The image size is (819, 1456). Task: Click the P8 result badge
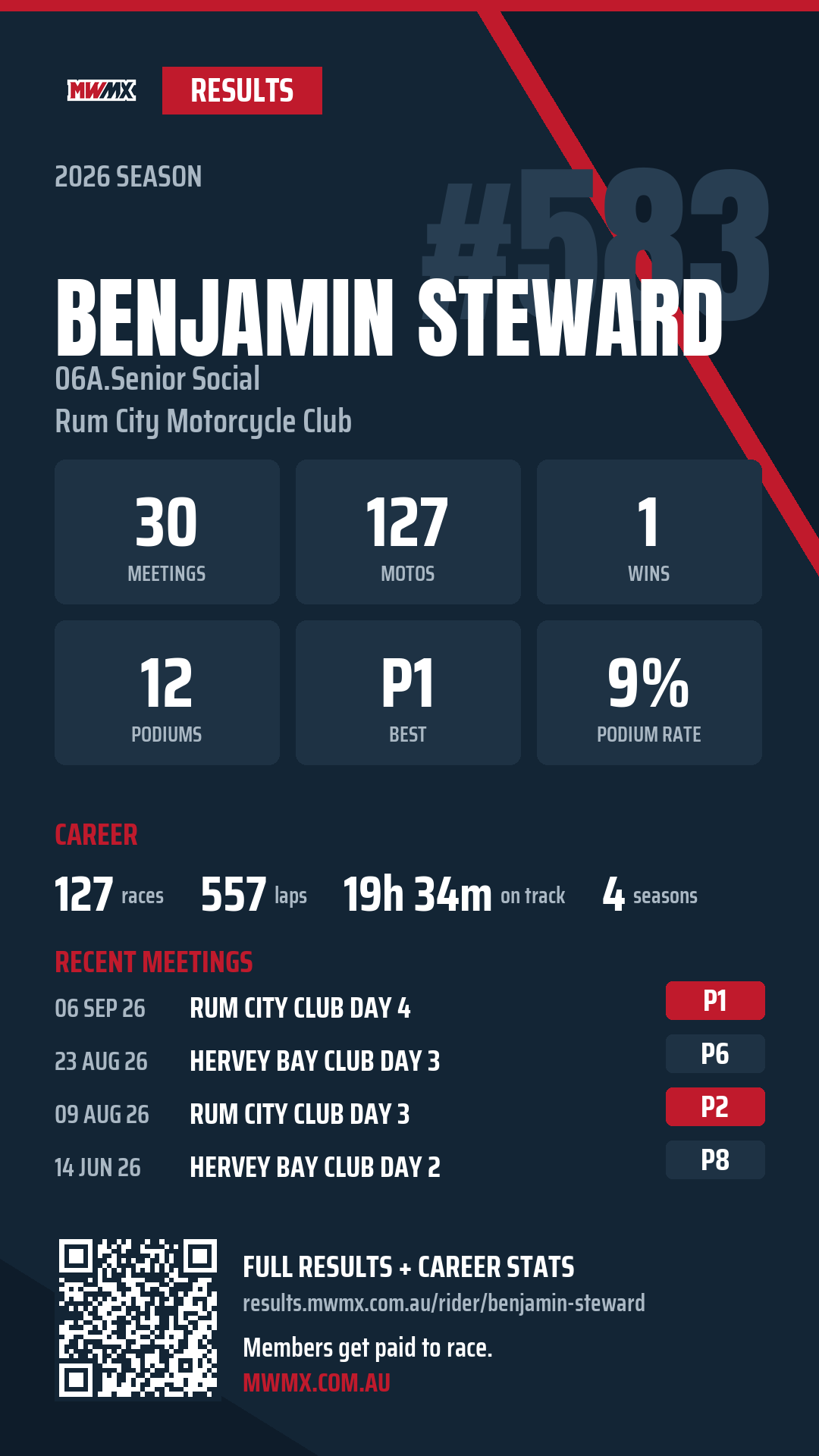pyautogui.click(x=715, y=1160)
